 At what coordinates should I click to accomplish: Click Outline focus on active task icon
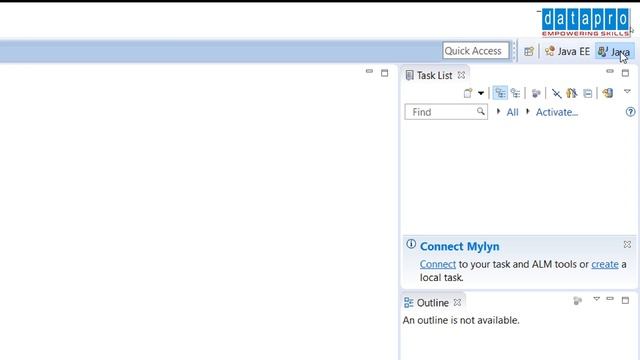[577, 301]
